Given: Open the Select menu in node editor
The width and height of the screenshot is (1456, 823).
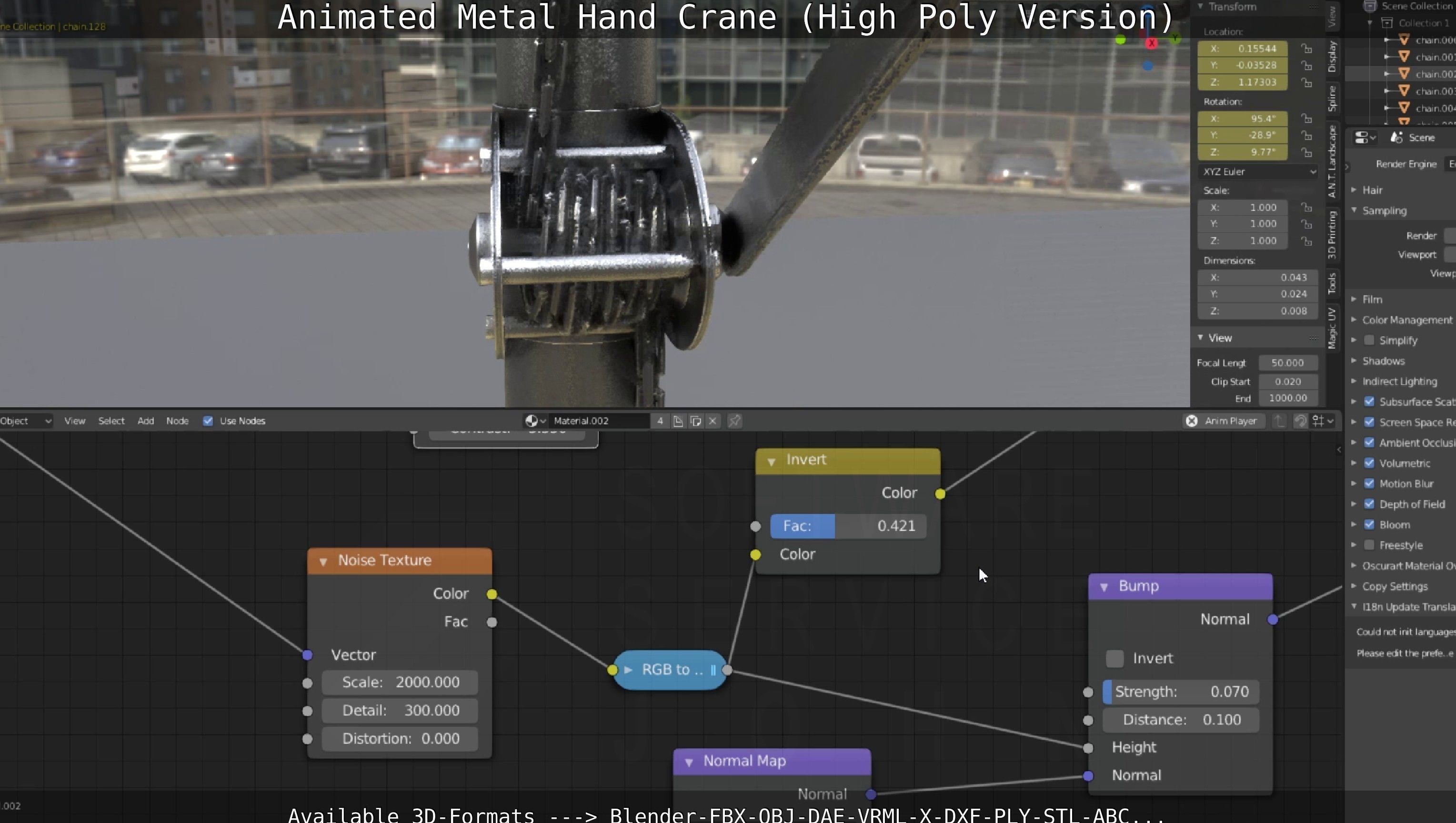Looking at the screenshot, I should [111, 421].
